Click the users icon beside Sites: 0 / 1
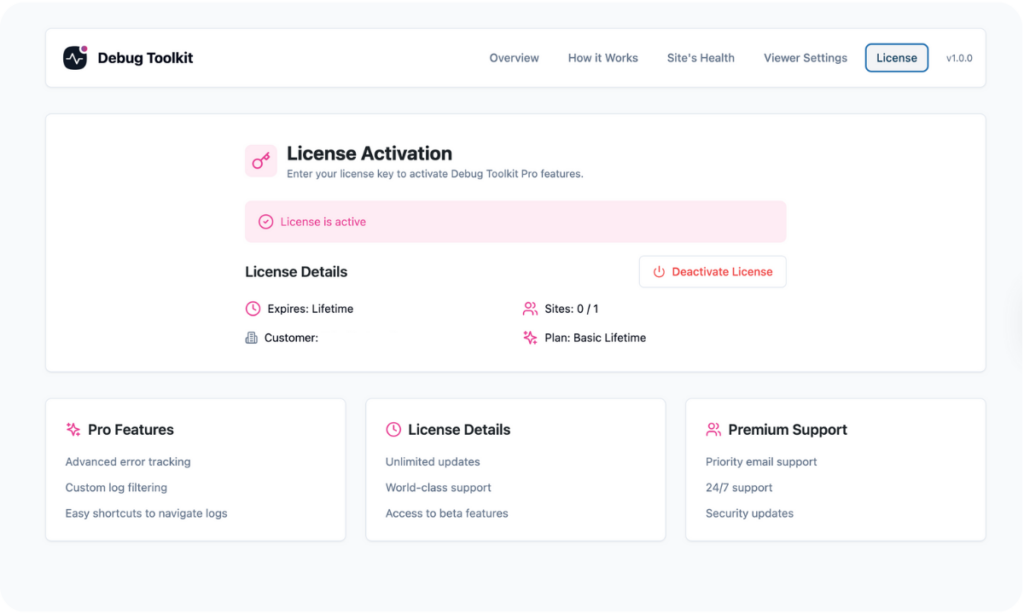The image size is (1024, 614). pyautogui.click(x=530, y=308)
